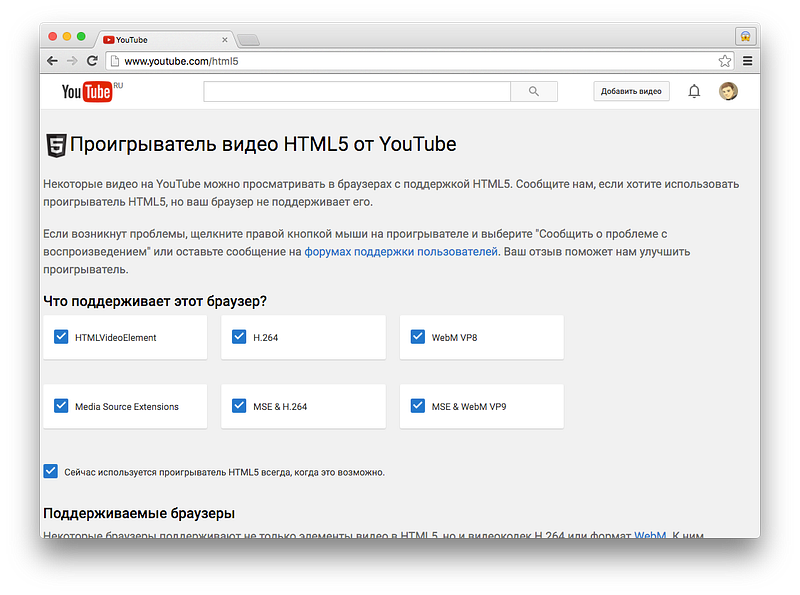Go back with the browser back arrow
Screen dimensions: 800x595
52,61
